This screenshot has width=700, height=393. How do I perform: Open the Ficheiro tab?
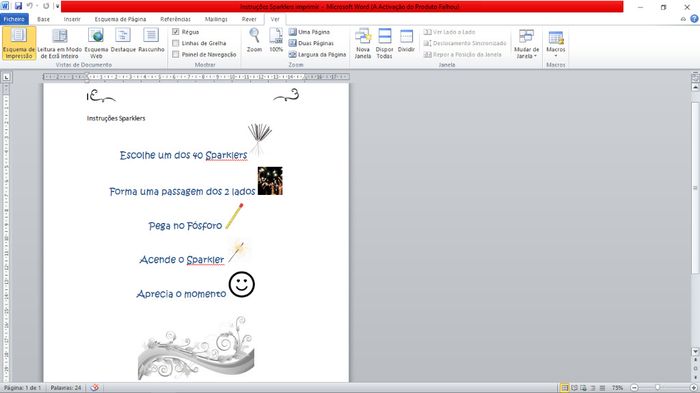pyautogui.click(x=14, y=19)
